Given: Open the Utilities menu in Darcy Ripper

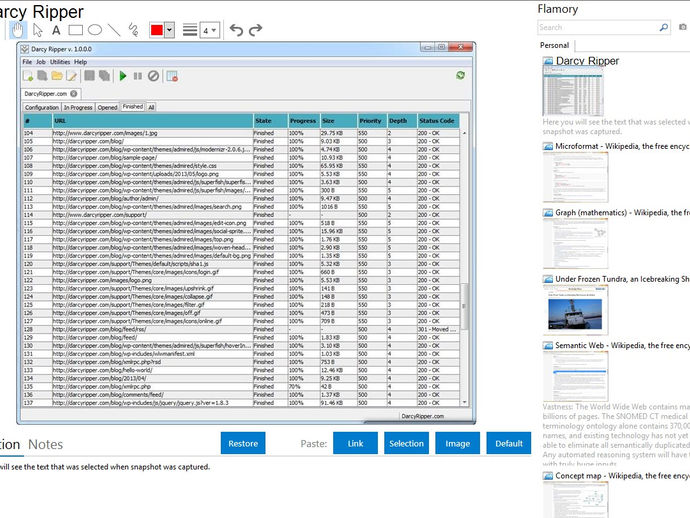Looking at the screenshot, I should click(60, 62).
